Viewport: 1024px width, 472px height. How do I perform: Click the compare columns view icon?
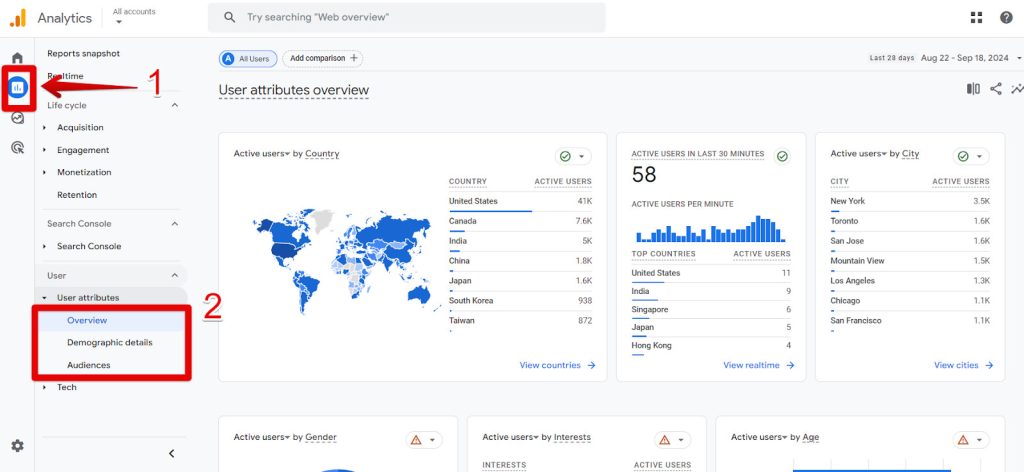coord(973,89)
